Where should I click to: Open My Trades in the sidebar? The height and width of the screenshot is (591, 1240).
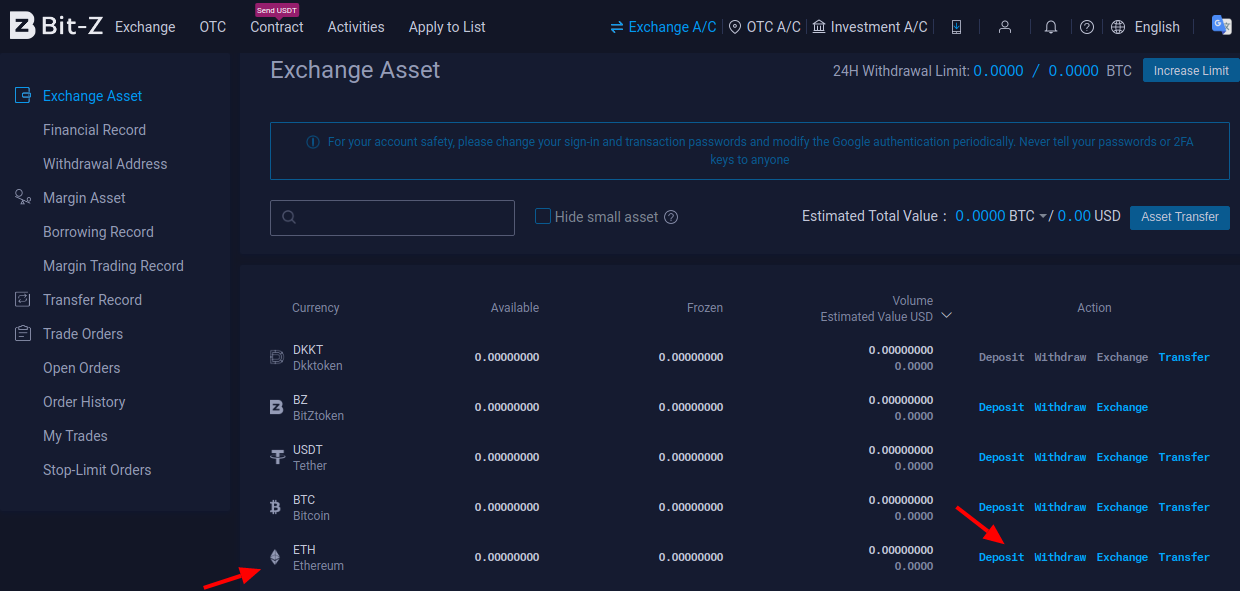point(75,436)
